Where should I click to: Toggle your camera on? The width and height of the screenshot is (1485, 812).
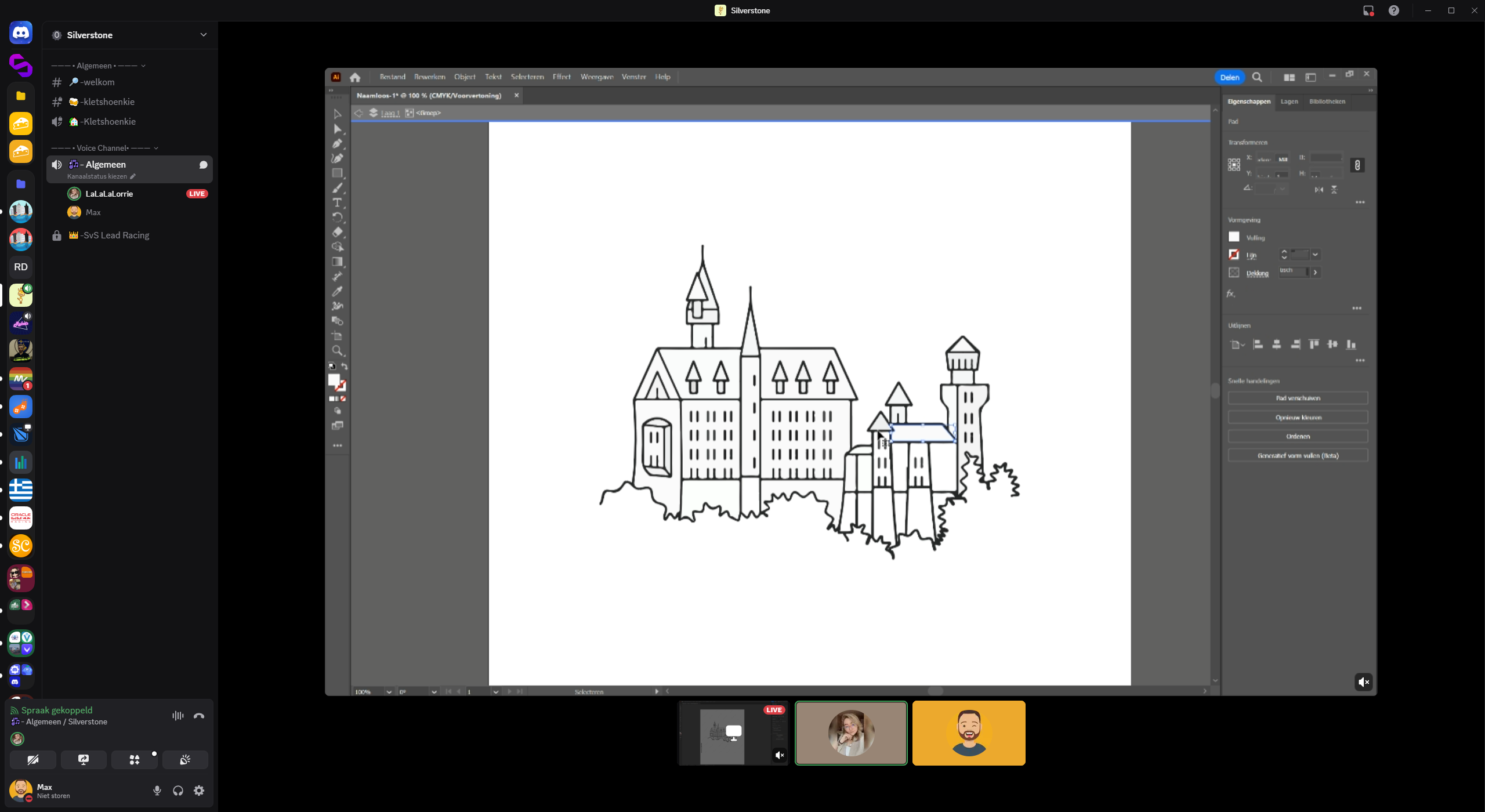(x=33, y=760)
